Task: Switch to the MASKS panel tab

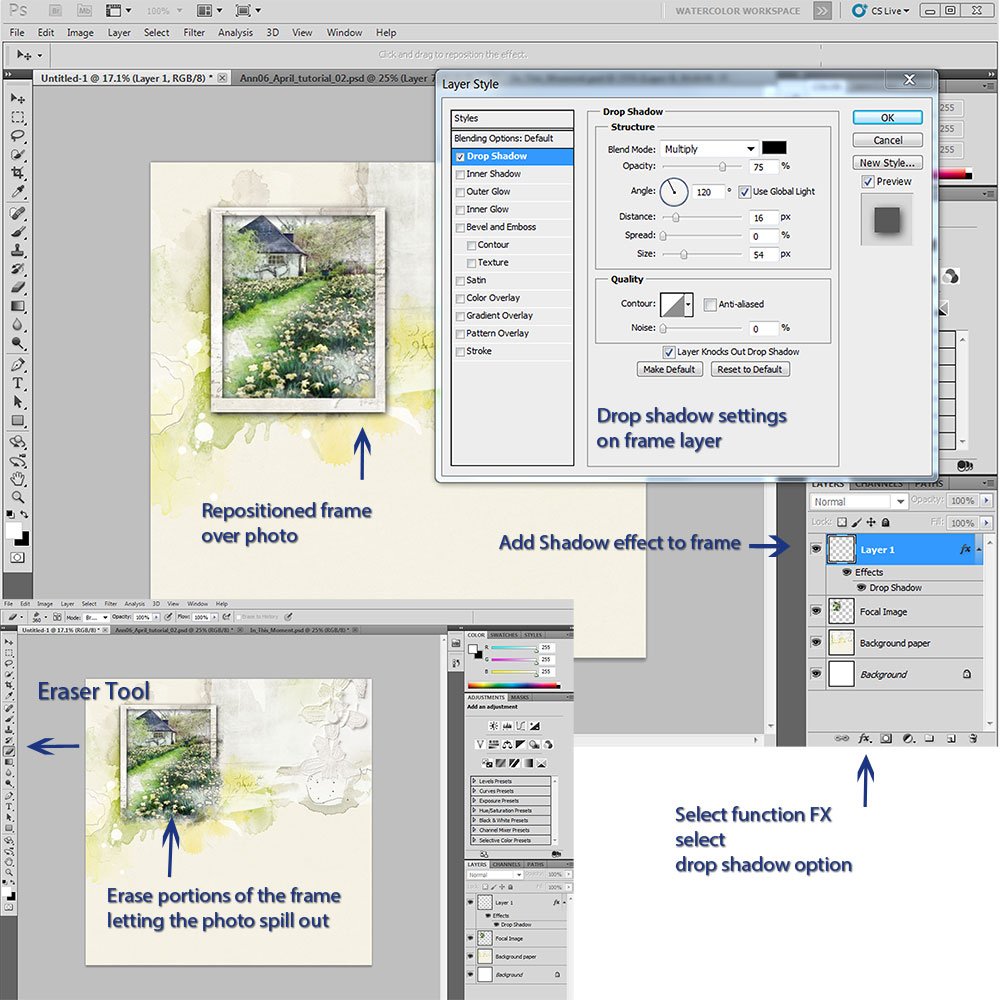Action: click(520, 697)
